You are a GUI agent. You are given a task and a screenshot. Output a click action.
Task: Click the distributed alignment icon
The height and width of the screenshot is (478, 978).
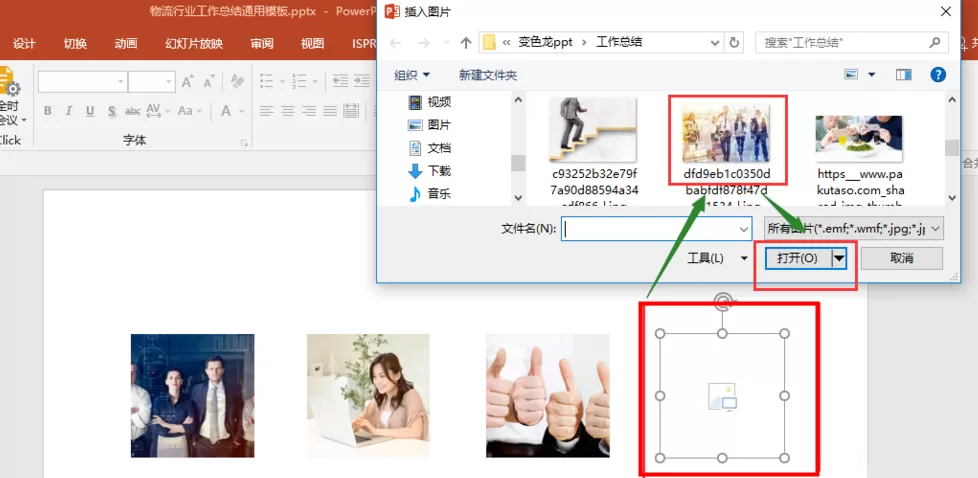351,111
